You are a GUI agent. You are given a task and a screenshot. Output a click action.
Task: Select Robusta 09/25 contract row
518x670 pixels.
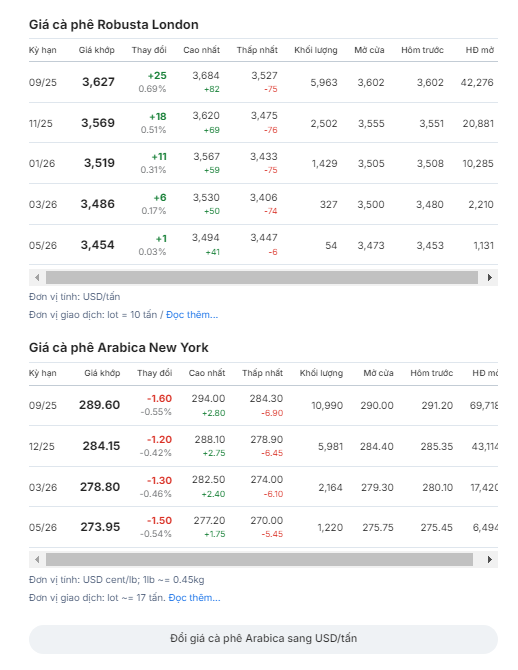(263, 82)
